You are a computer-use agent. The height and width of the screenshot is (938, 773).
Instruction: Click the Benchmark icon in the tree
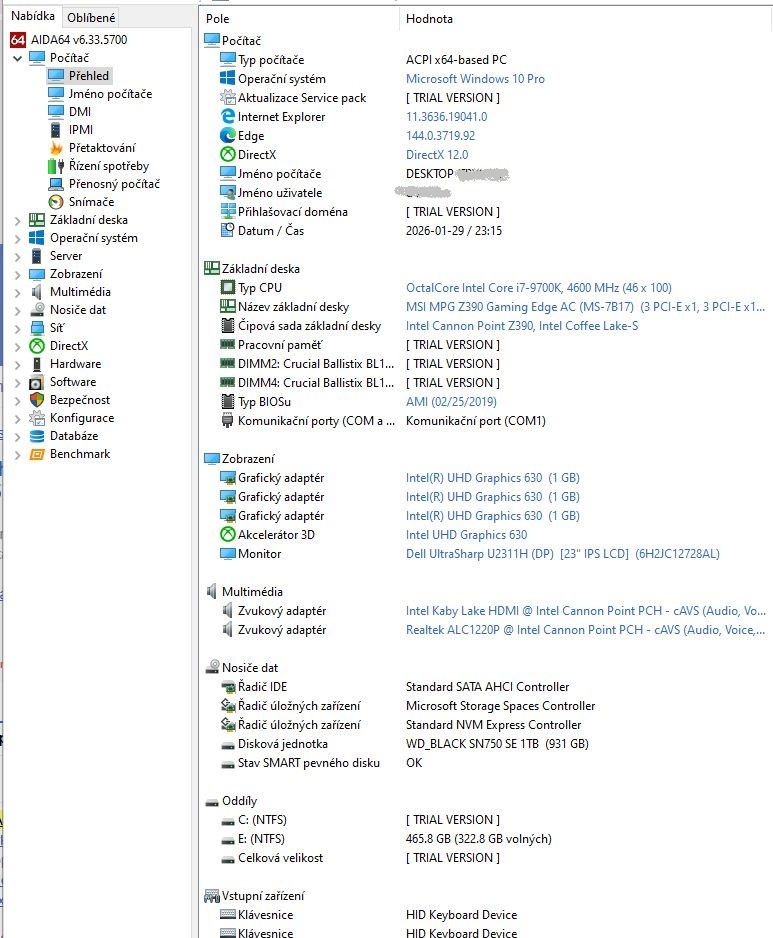pyautogui.click(x=36, y=454)
